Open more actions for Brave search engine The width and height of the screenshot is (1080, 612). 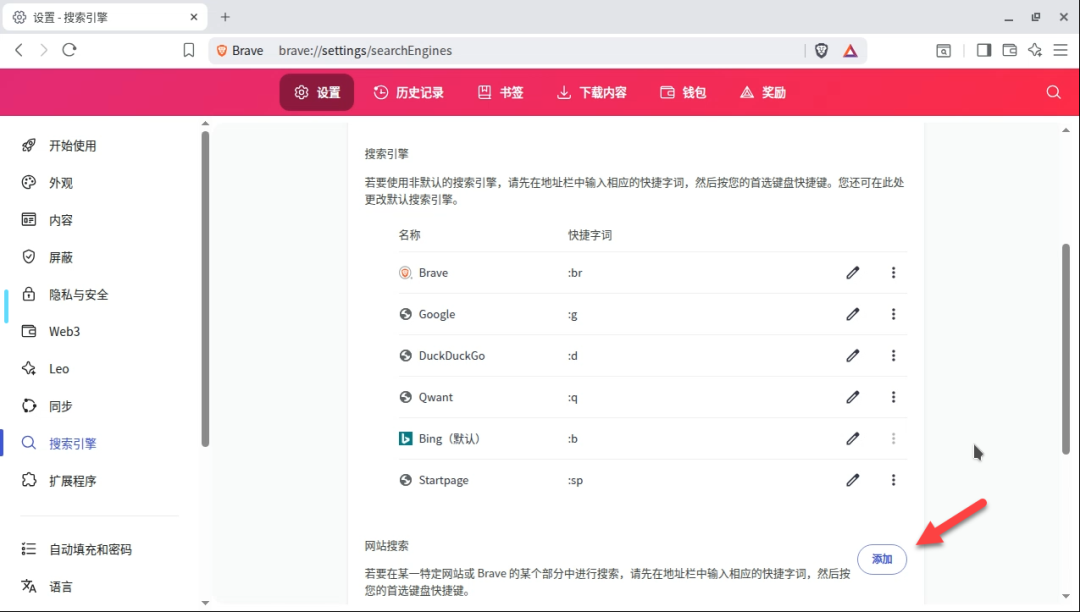tap(893, 273)
